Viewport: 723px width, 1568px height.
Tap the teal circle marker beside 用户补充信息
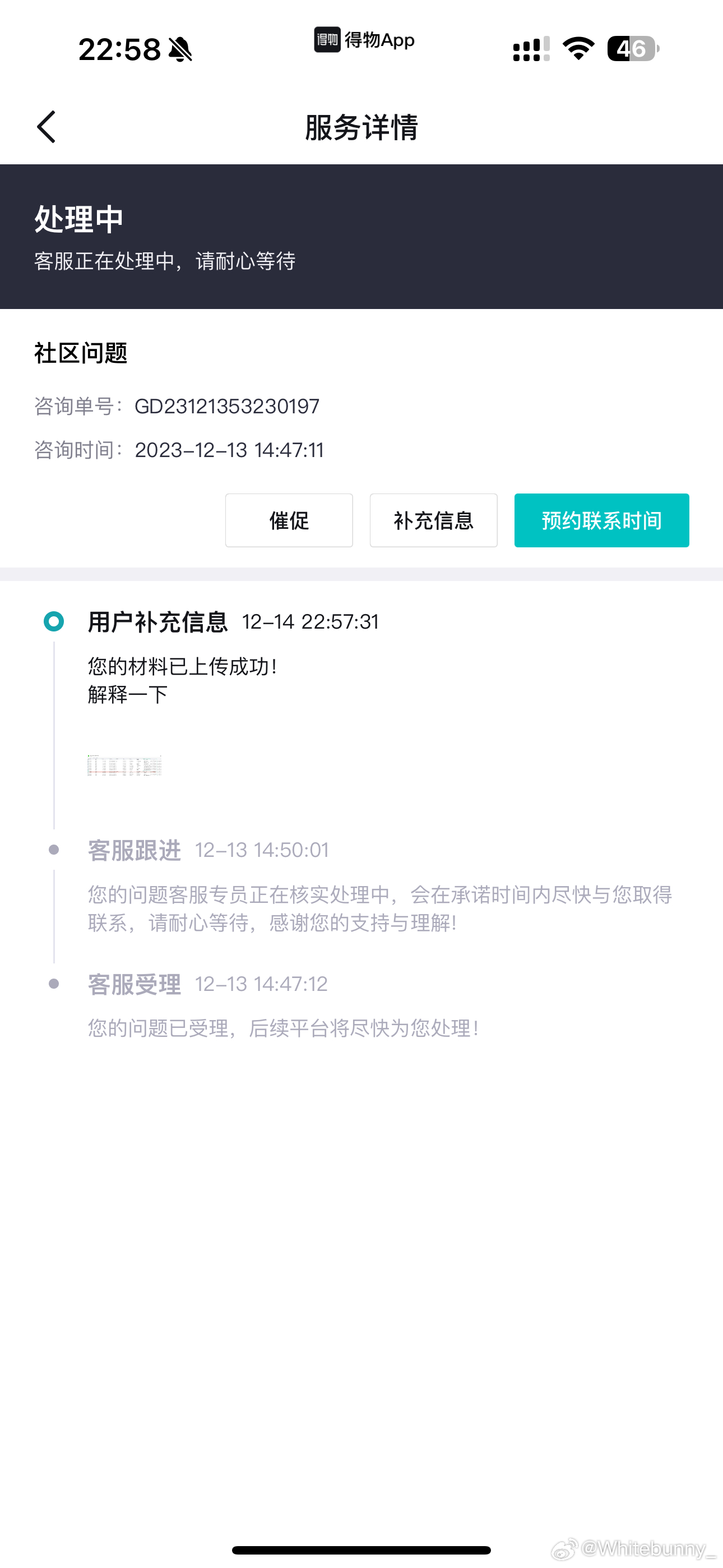click(x=54, y=621)
